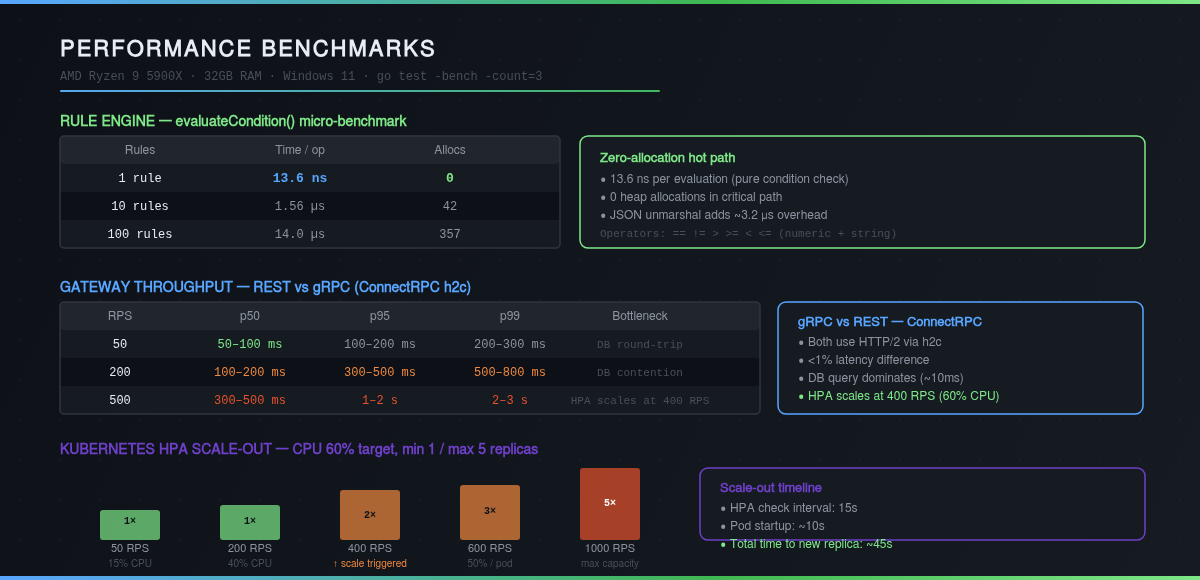Screen dimensions: 1200x580
Task: Click the KUBERNETES HPA SCALE-OUT heading
Action: point(297,449)
